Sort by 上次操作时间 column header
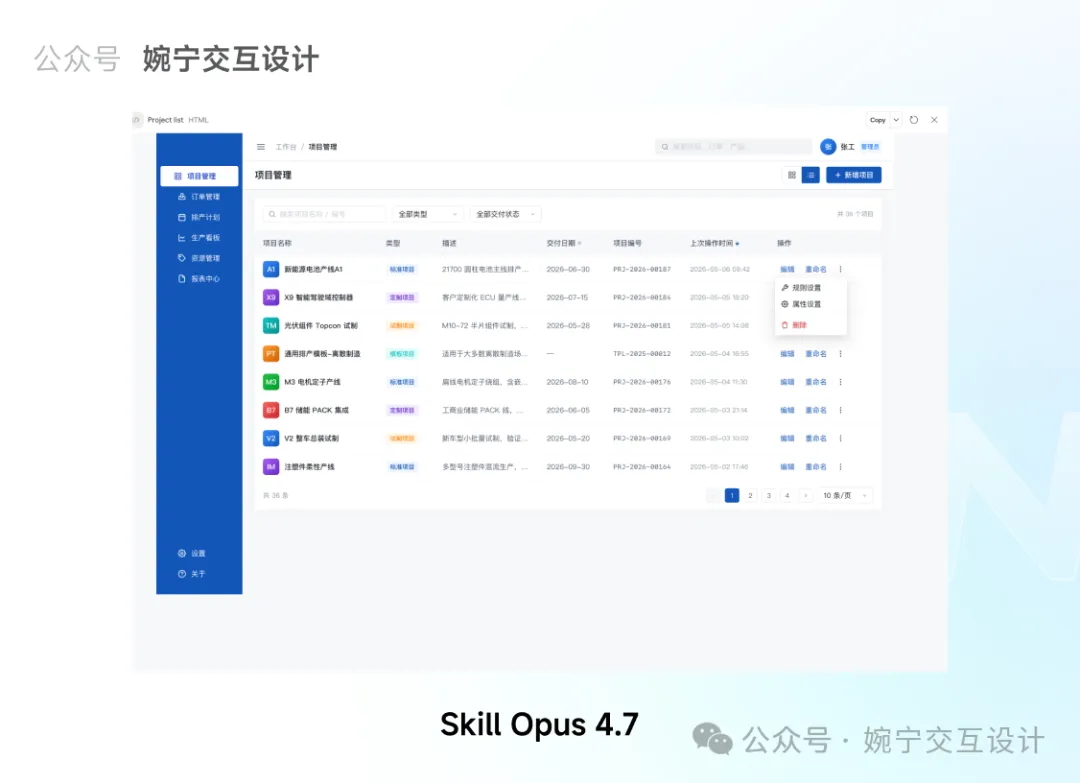1080x783 pixels. [x=715, y=243]
